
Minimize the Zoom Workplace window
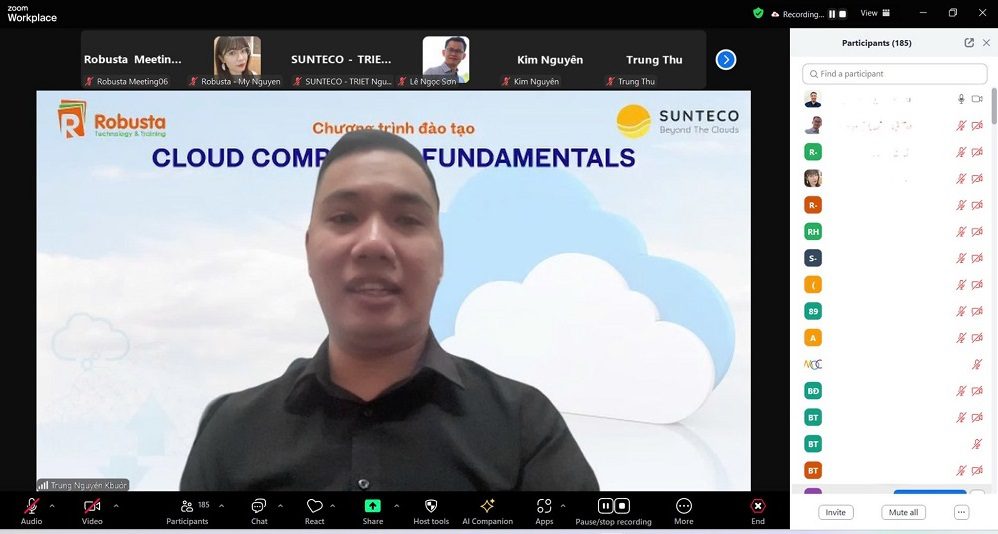coord(924,13)
